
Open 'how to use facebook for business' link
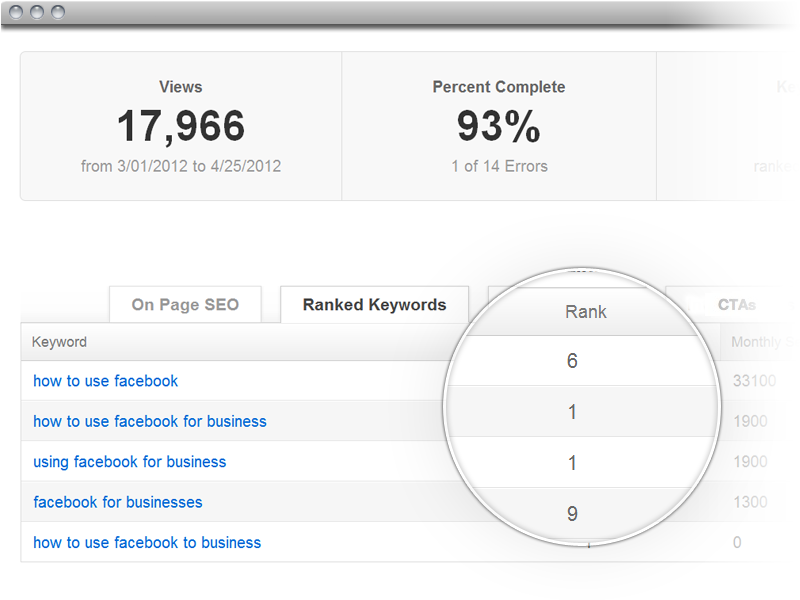coord(150,421)
